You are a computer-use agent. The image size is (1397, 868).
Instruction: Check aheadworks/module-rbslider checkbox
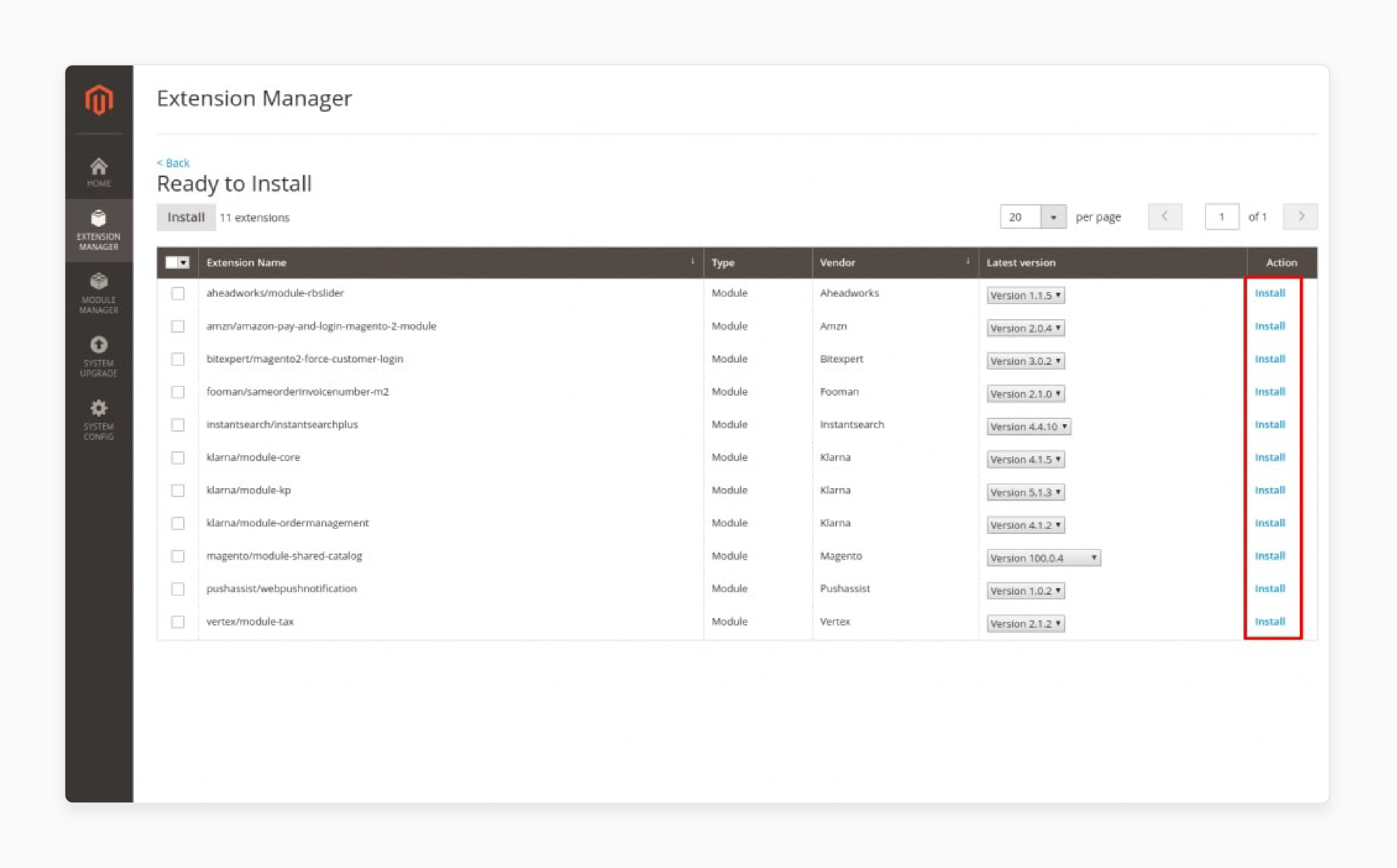pyautogui.click(x=178, y=293)
